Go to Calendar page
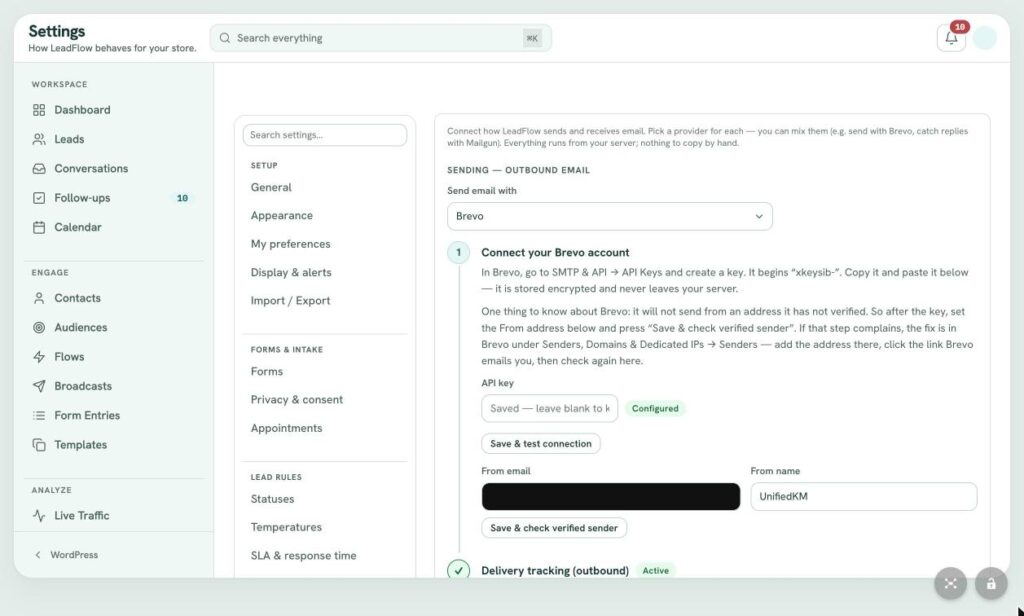 click(78, 227)
